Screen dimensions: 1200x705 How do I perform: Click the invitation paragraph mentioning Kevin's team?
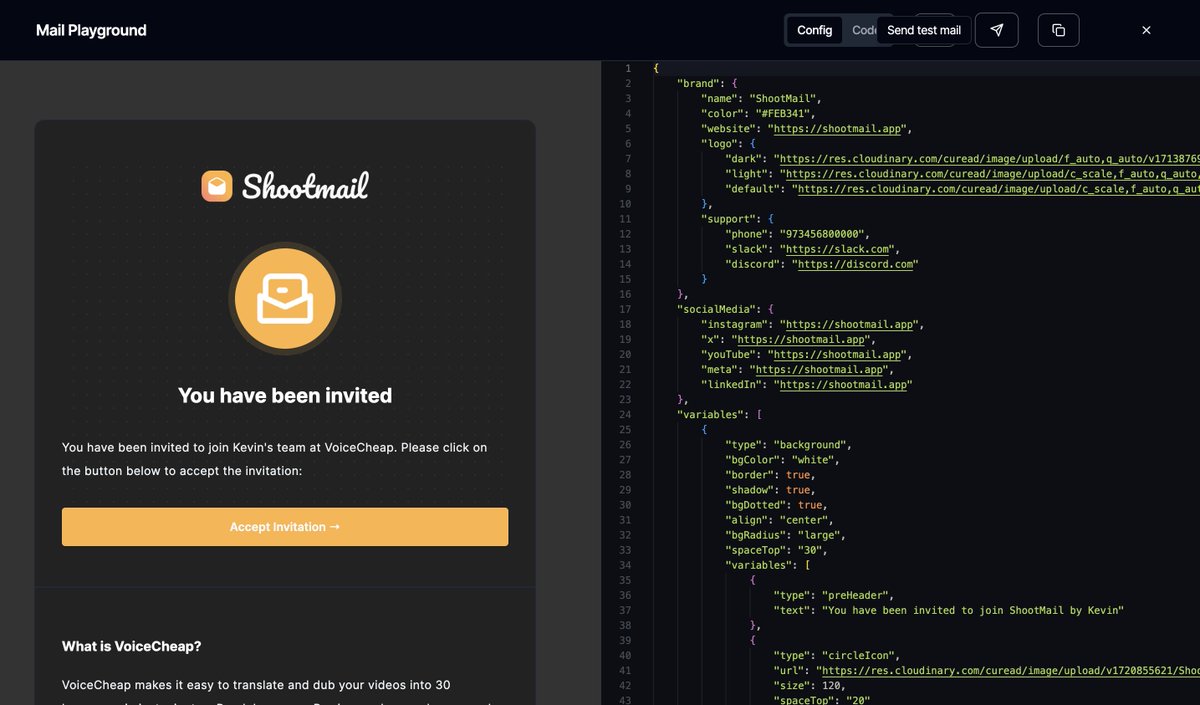tap(275, 458)
